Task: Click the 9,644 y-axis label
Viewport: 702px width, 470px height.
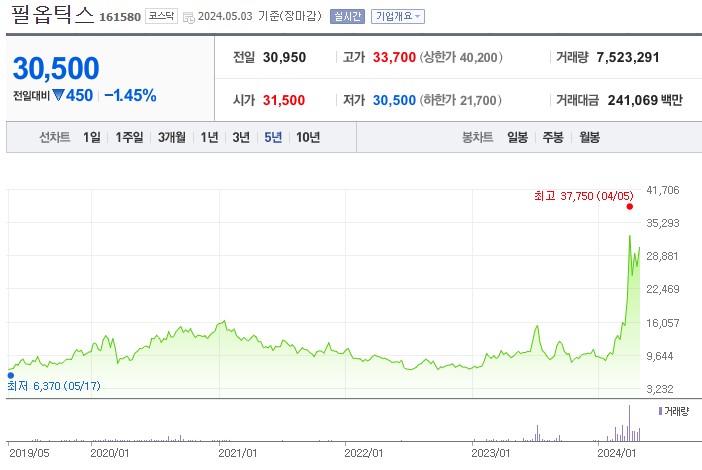Action: [x=660, y=356]
